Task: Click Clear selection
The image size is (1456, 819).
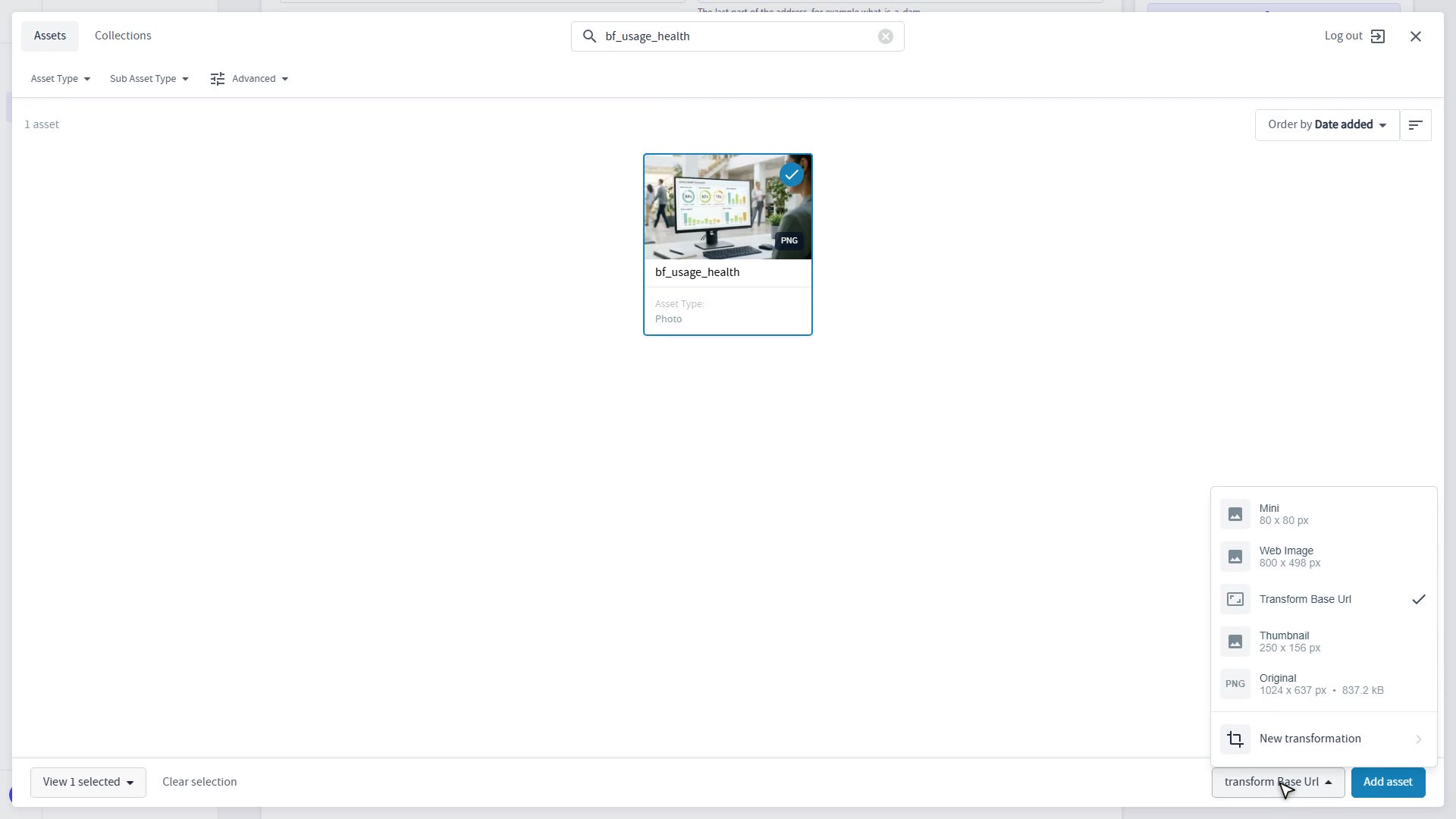Action: click(199, 782)
